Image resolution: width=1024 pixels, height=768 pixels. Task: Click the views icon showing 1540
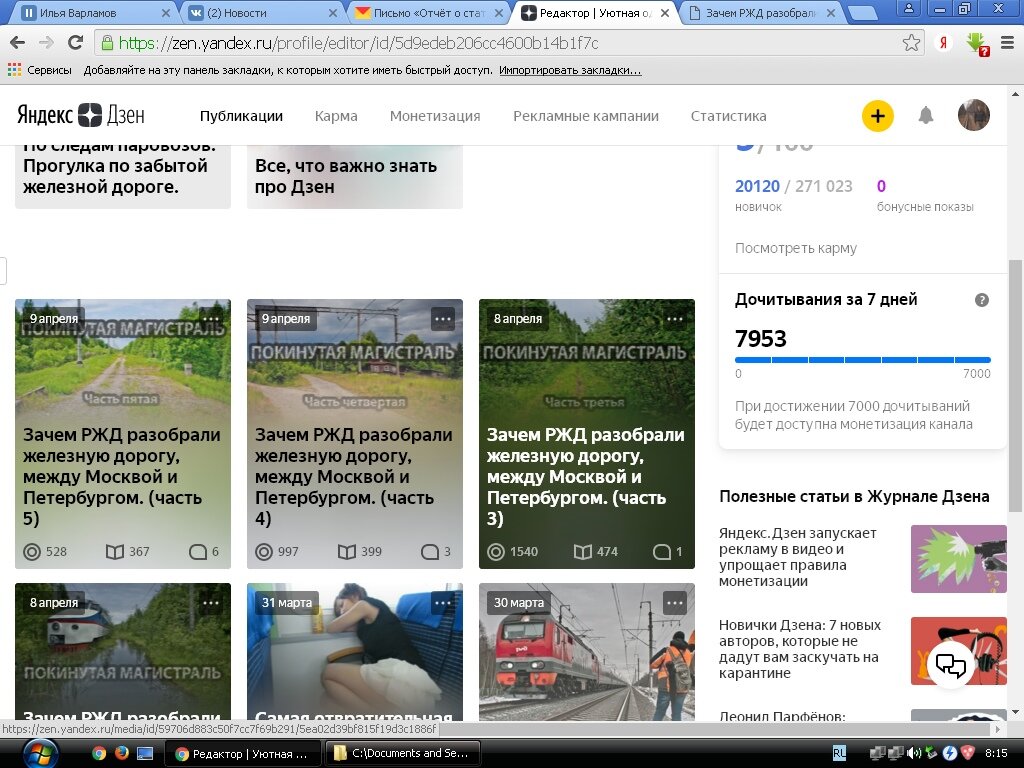(x=496, y=552)
